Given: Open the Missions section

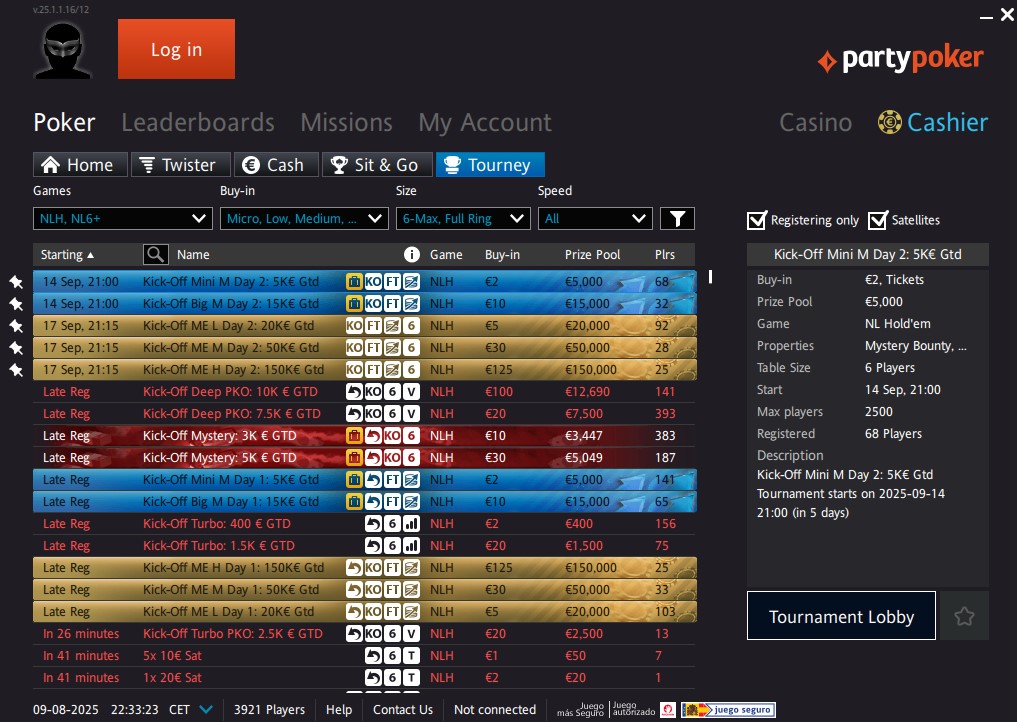Looking at the screenshot, I should (x=346, y=122).
